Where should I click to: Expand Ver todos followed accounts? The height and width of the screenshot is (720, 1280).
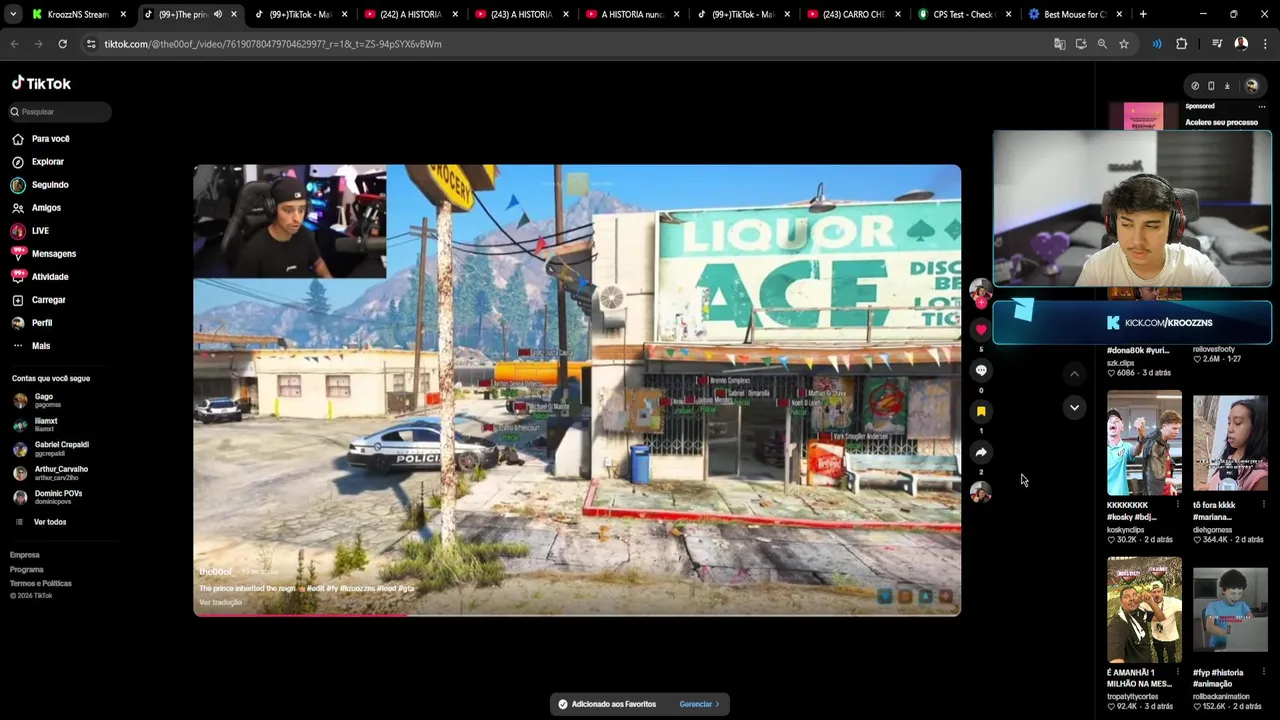coord(41,522)
